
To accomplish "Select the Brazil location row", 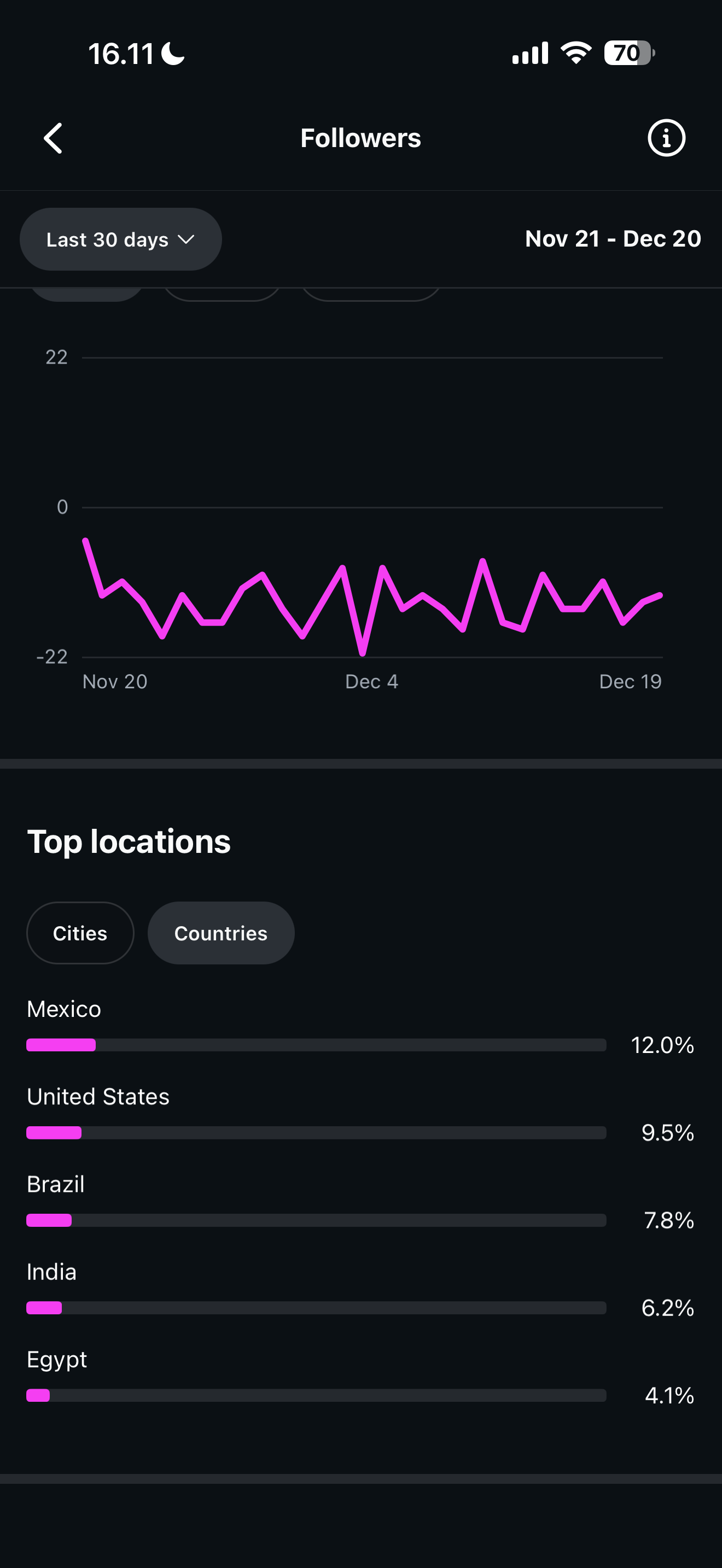I will [x=56, y=1185].
